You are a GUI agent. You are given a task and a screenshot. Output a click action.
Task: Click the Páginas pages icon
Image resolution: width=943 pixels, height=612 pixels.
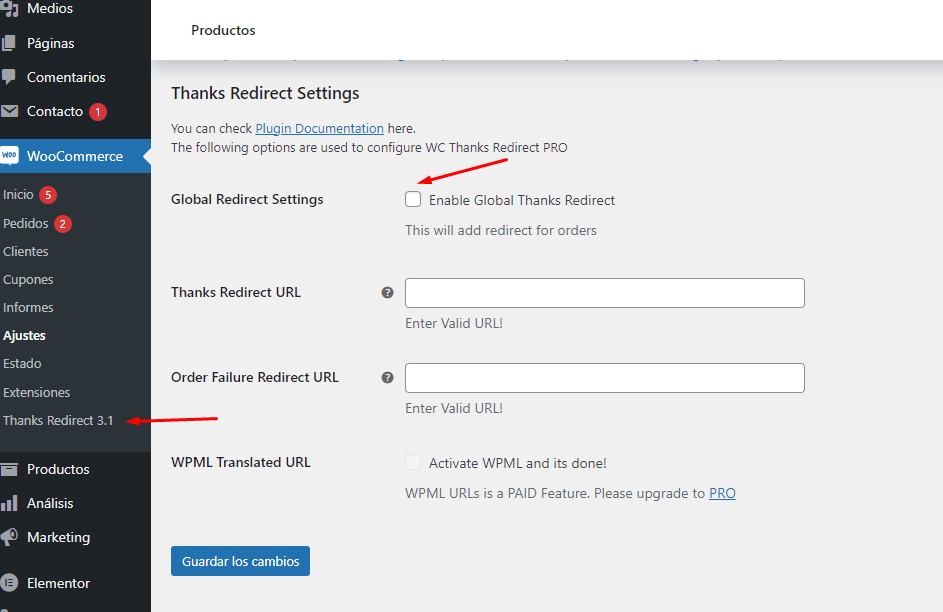click(9, 43)
